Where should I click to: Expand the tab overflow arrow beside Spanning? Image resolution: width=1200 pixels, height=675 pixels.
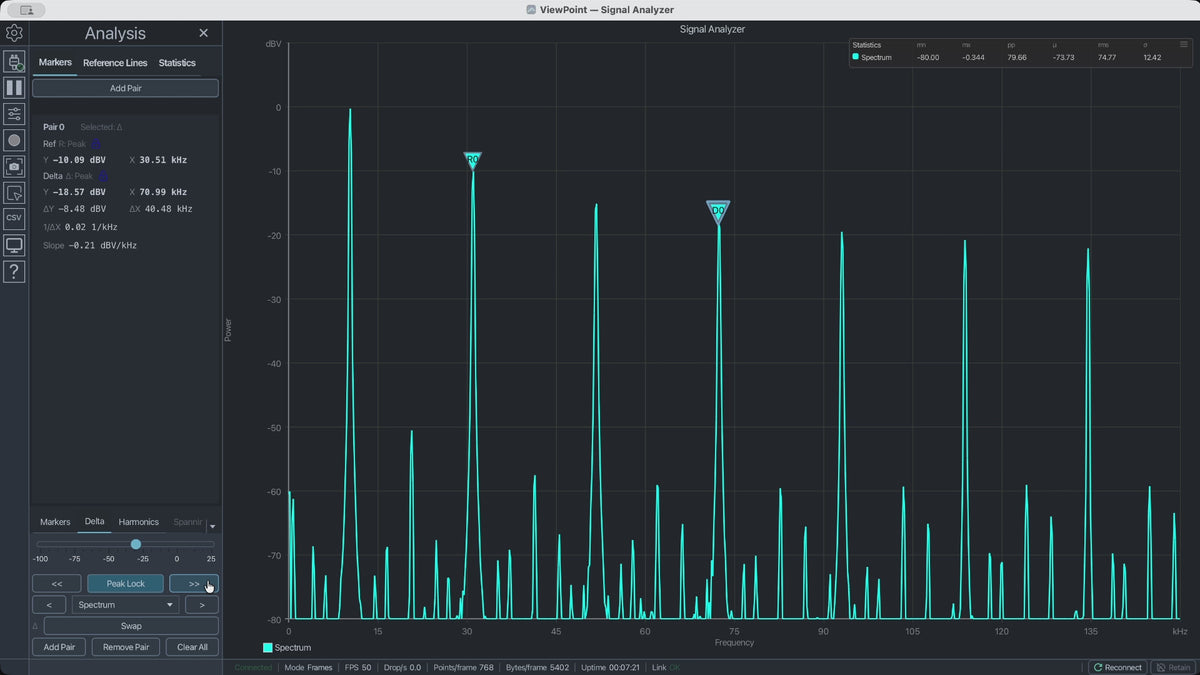point(212,526)
